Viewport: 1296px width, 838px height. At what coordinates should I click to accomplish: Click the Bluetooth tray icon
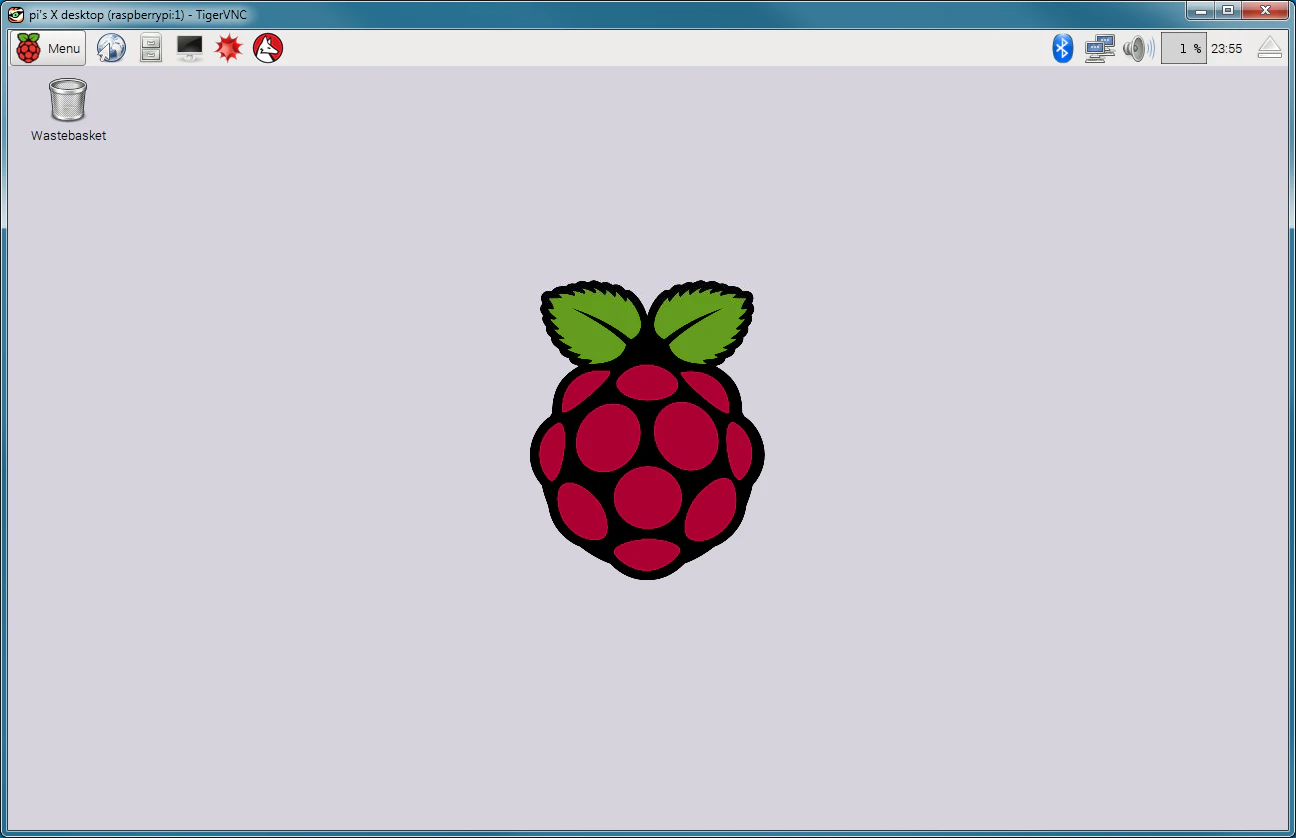click(1063, 48)
